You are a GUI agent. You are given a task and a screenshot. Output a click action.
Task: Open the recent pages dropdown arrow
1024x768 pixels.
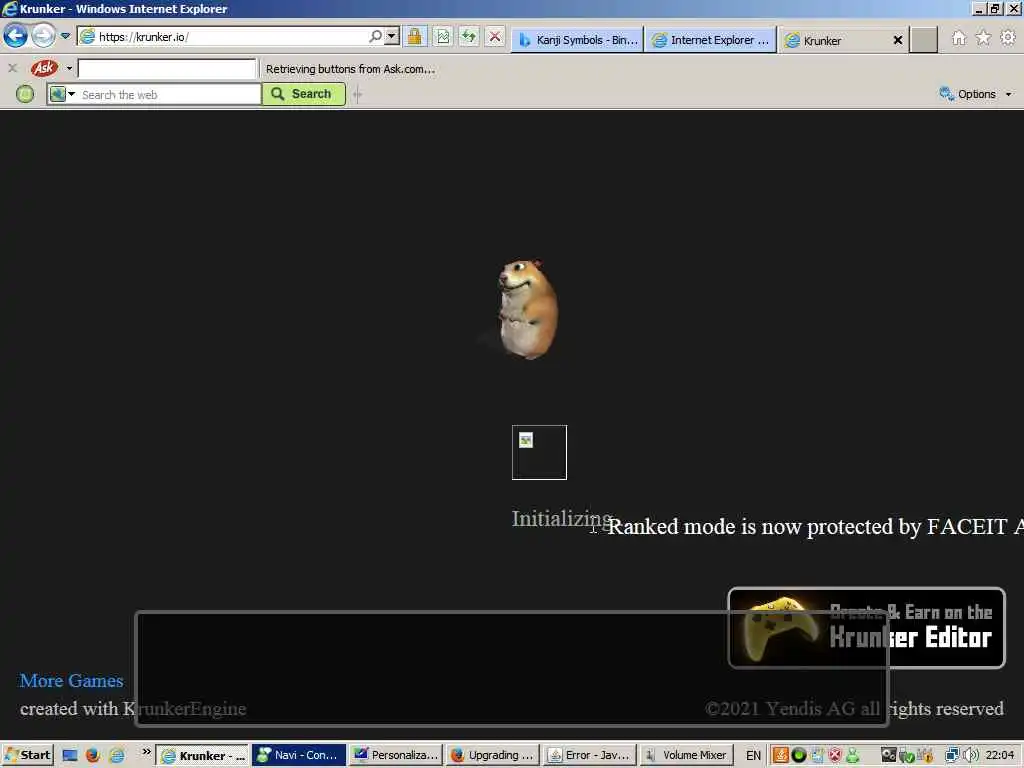[65, 36]
